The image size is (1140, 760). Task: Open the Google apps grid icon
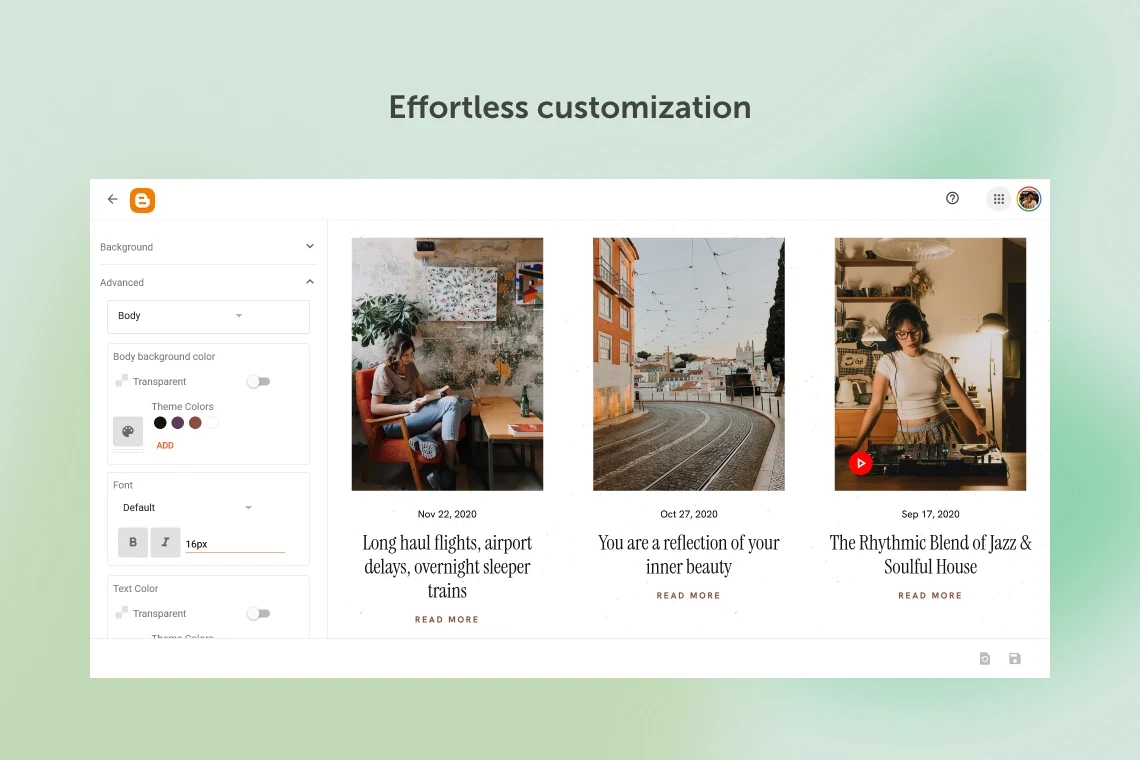[x=999, y=199]
